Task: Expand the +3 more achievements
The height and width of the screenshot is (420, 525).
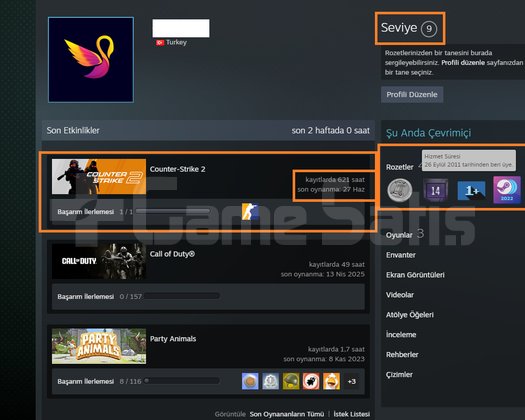Action: pyautogui.click(x=352, y=381)
